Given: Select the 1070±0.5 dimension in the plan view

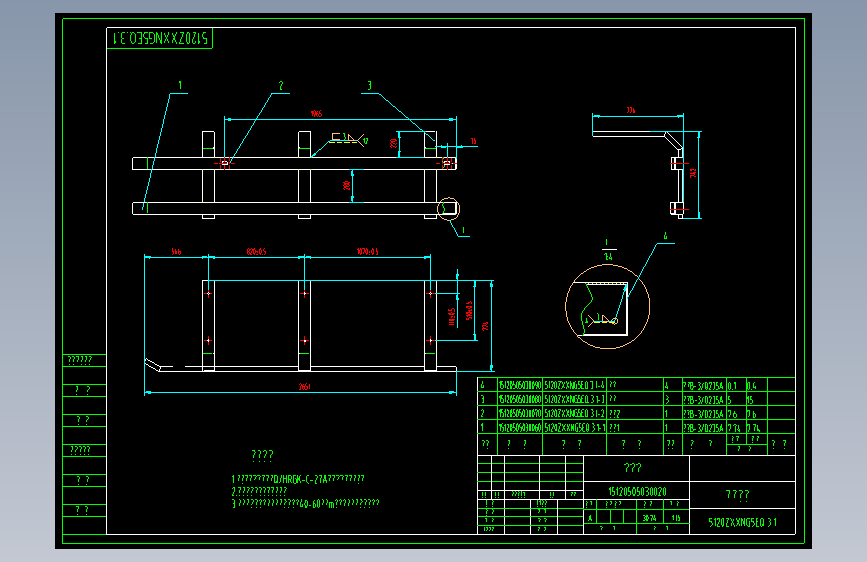Looking at the screenshot, I should click(x=367, y=252).
